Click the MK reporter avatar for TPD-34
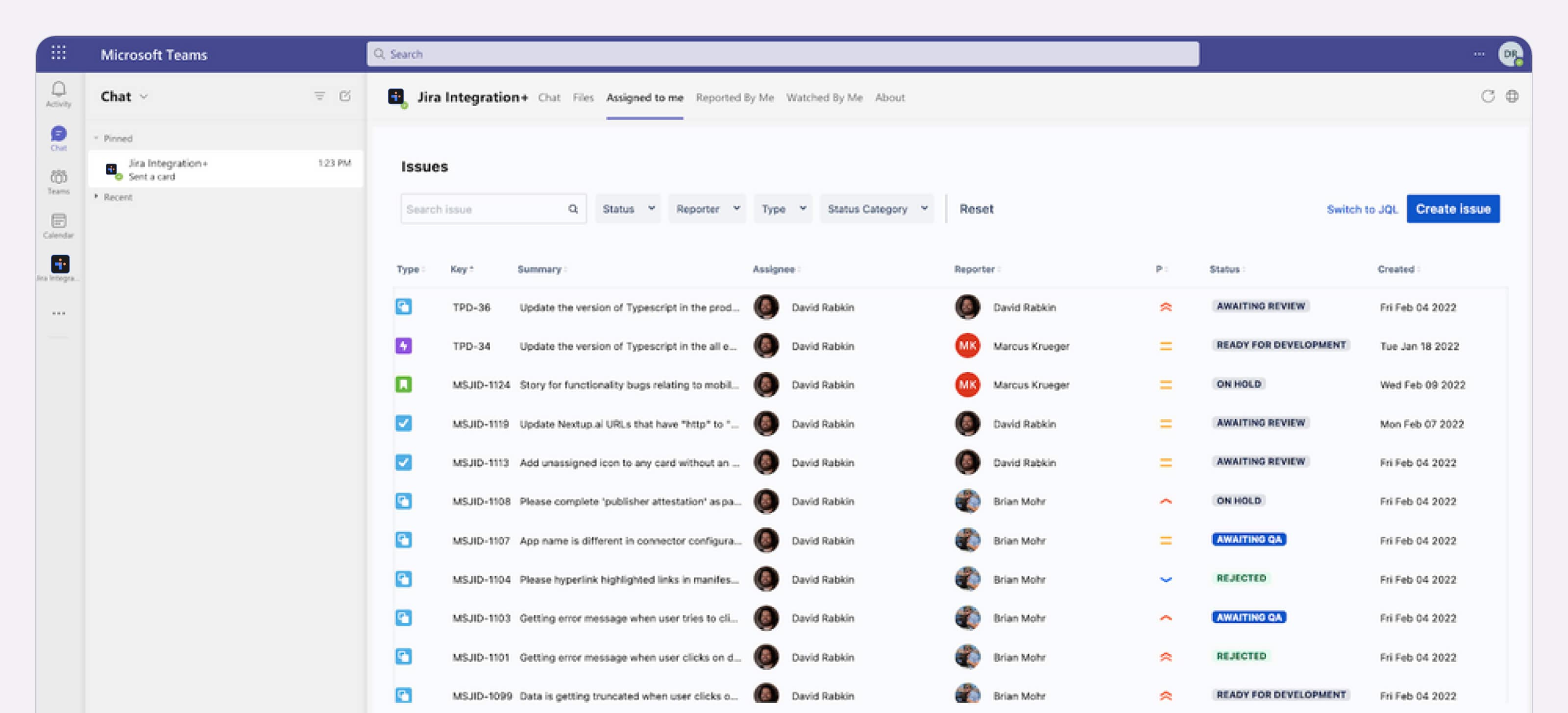This screenshot has height=713, width=1568. 967,346
